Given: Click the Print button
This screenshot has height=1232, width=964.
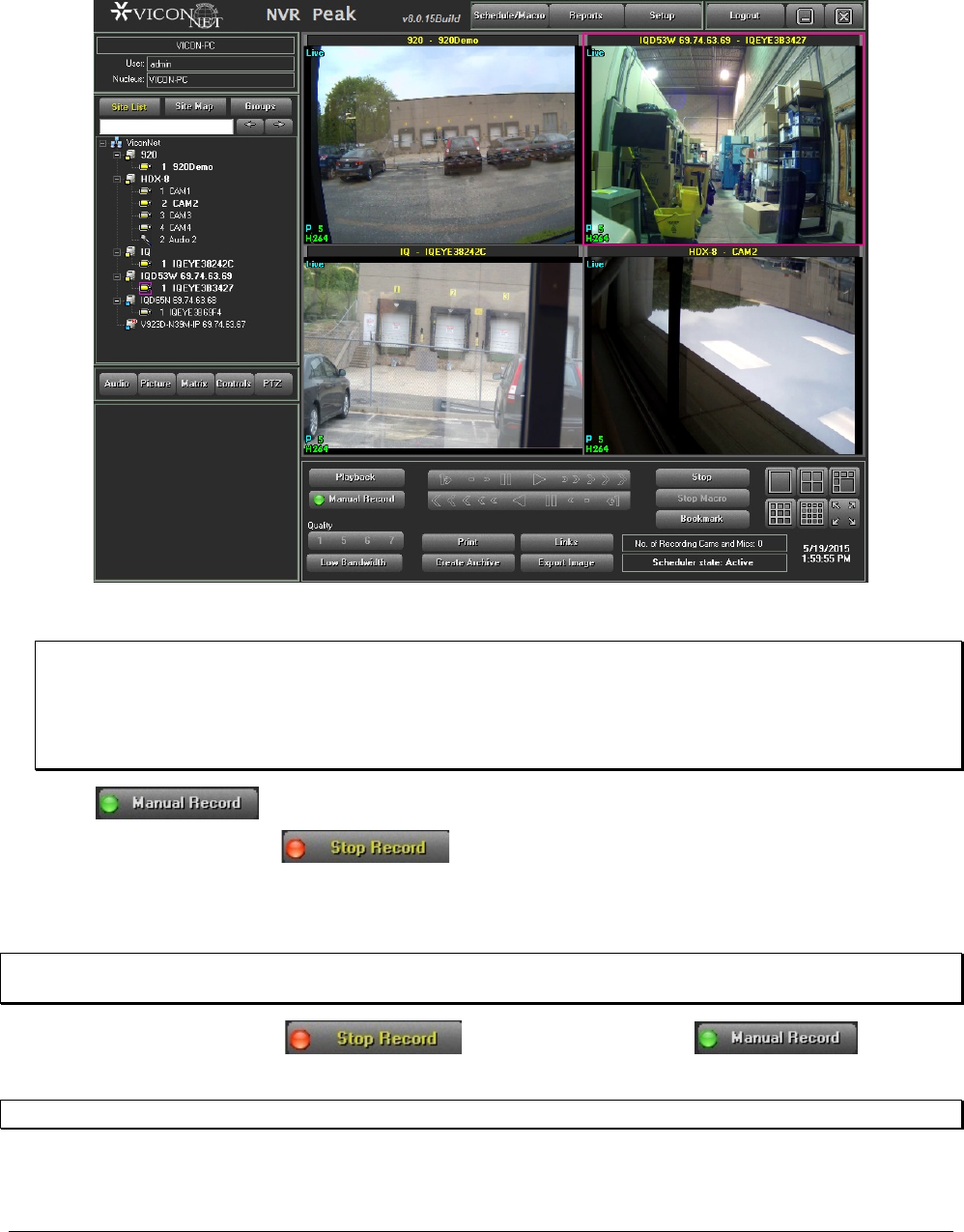Looking at the screenshot, I should click(x=468, y=542).
